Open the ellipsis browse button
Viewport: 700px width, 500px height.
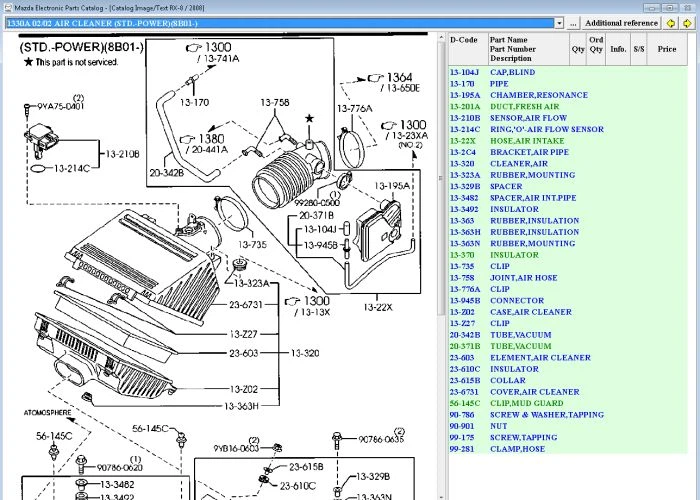pyautogui.click(x=573, y=22)
